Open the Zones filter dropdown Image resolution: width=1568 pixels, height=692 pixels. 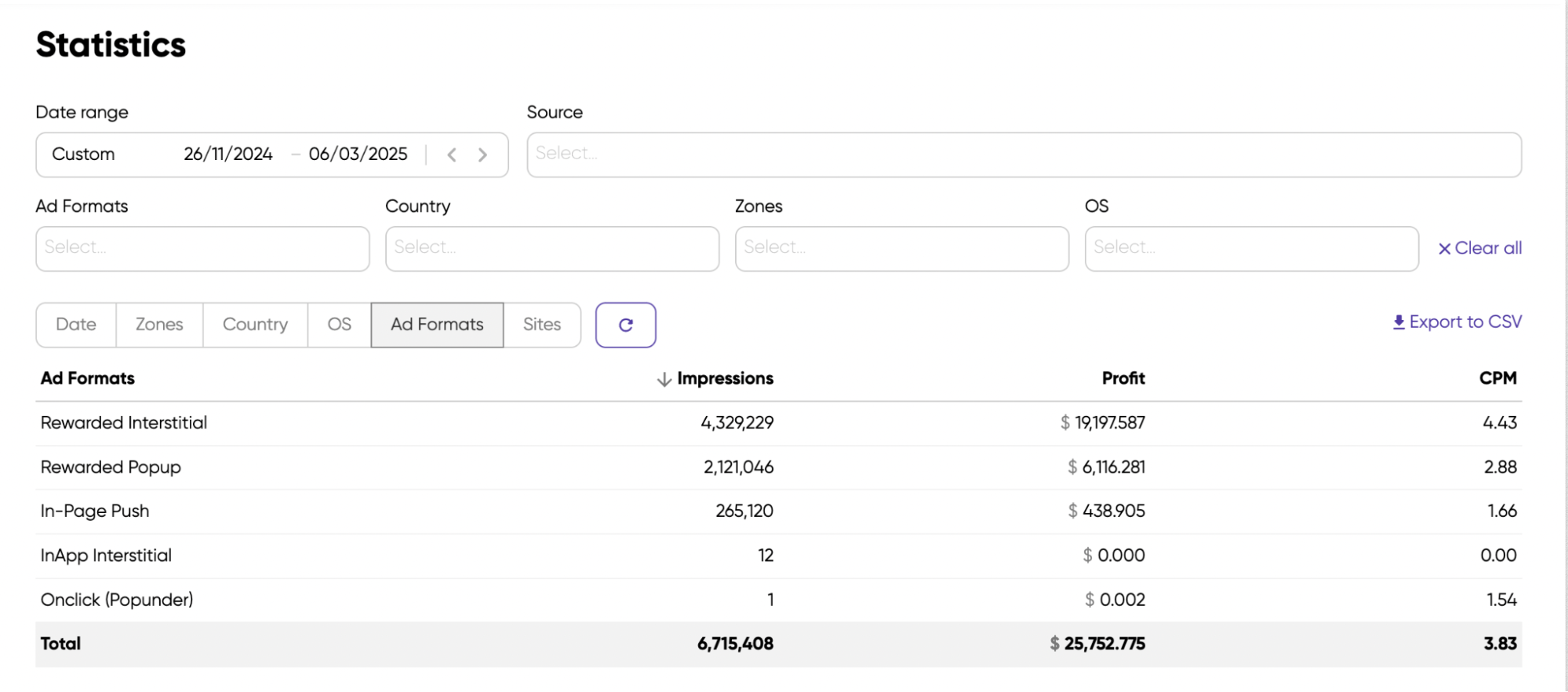pos(901,249)
